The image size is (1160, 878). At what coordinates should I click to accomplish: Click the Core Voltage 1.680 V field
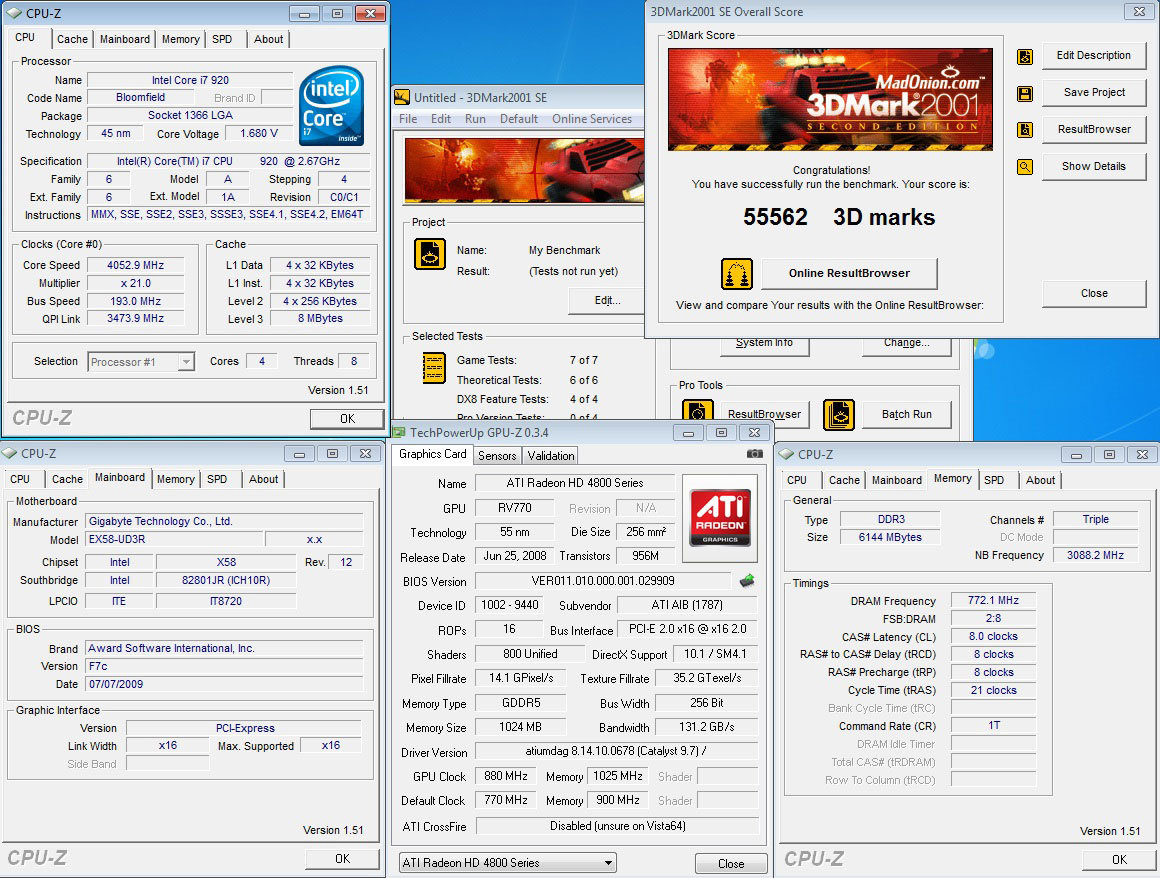point(259,133)
